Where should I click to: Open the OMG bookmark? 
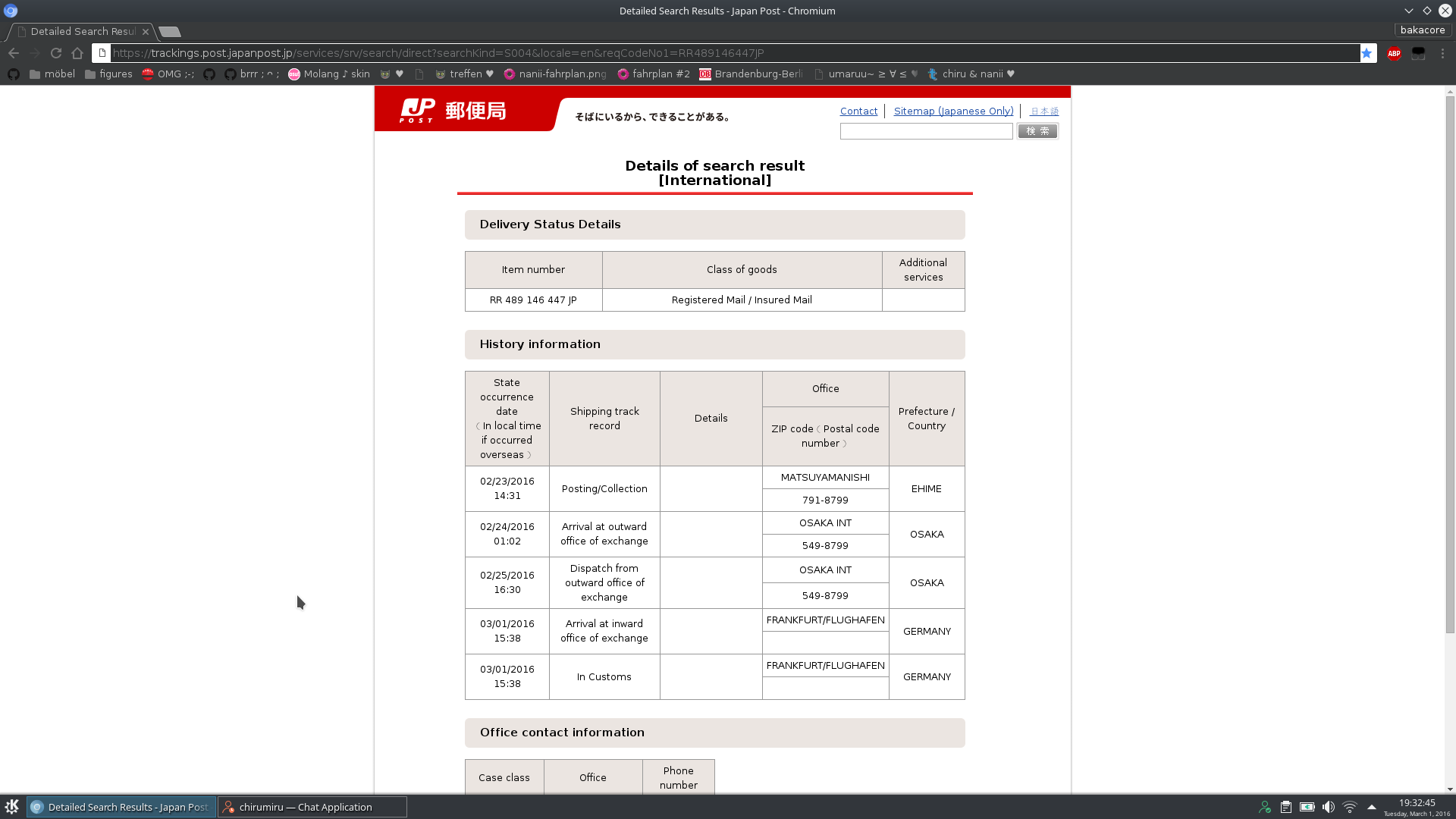coord(168,74)
